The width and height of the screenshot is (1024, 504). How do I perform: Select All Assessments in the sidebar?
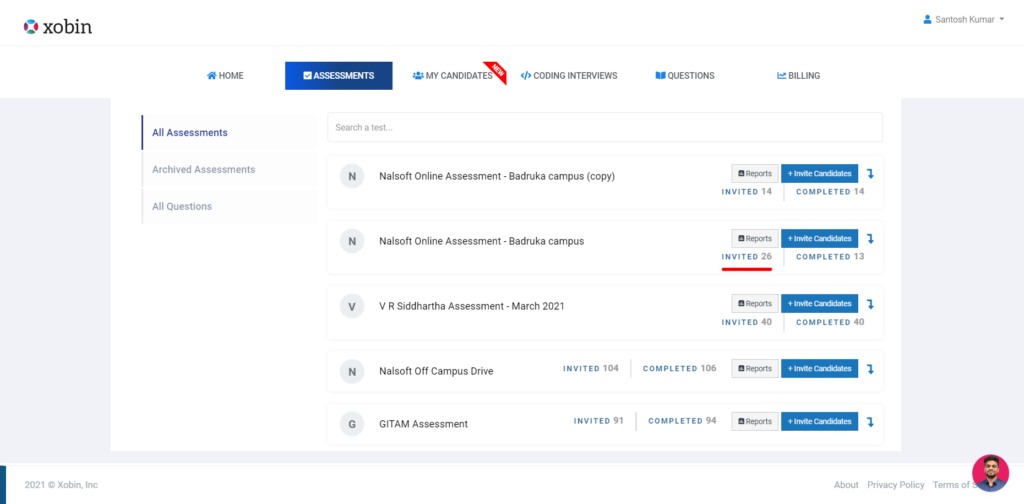229,133
